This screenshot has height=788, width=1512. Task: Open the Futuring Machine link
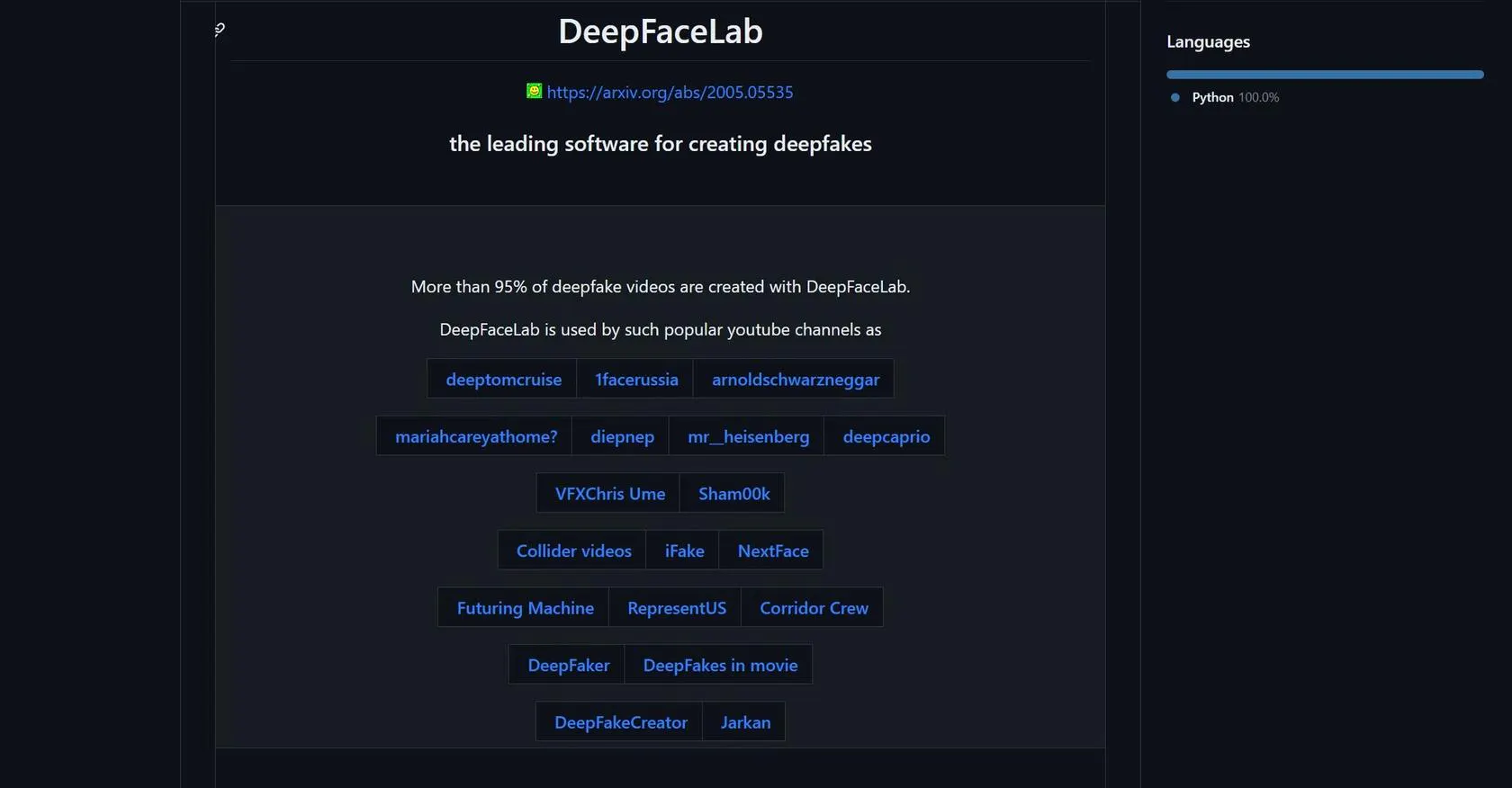tap(526, 608)
